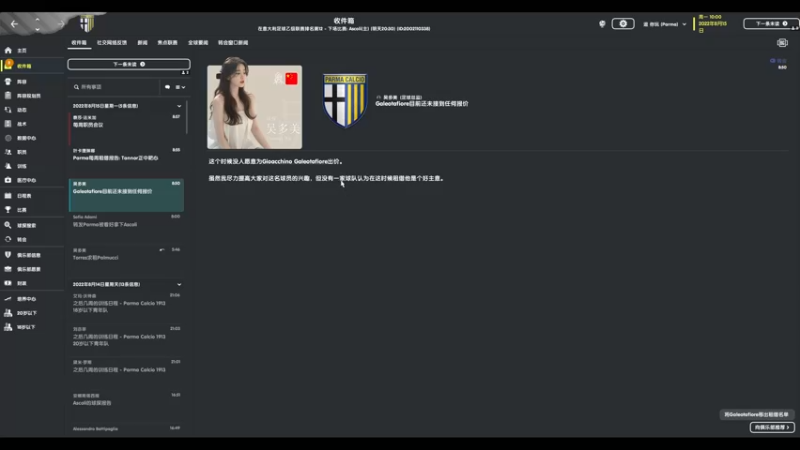Switch to the Inbox (收件箱) tab
This screenshot has width=800, height=450.
[79, 43]
